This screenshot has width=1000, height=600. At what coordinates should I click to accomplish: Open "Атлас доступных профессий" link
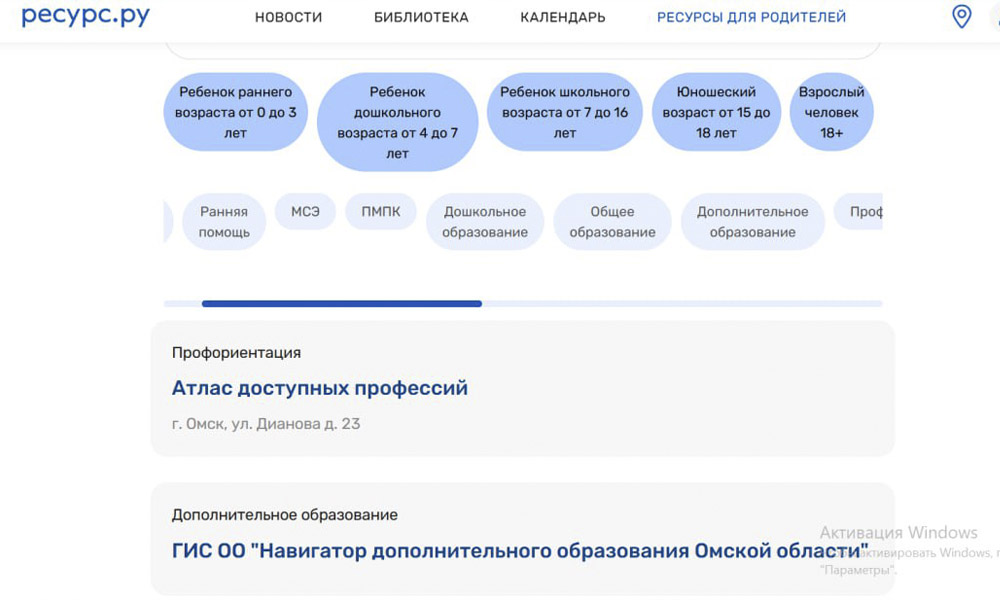318,389
